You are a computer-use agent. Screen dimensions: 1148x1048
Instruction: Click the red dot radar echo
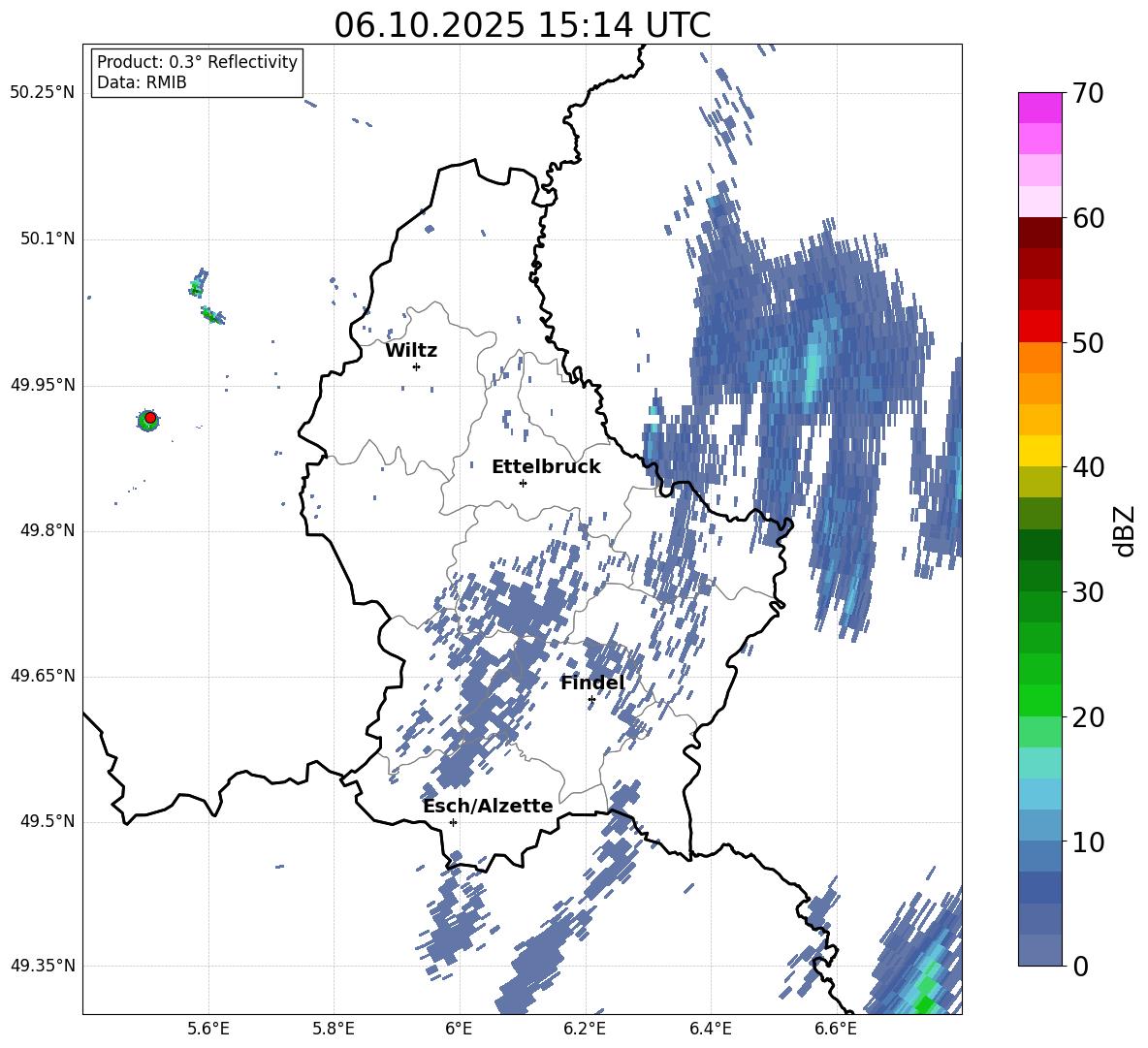(x=150, y=418)
